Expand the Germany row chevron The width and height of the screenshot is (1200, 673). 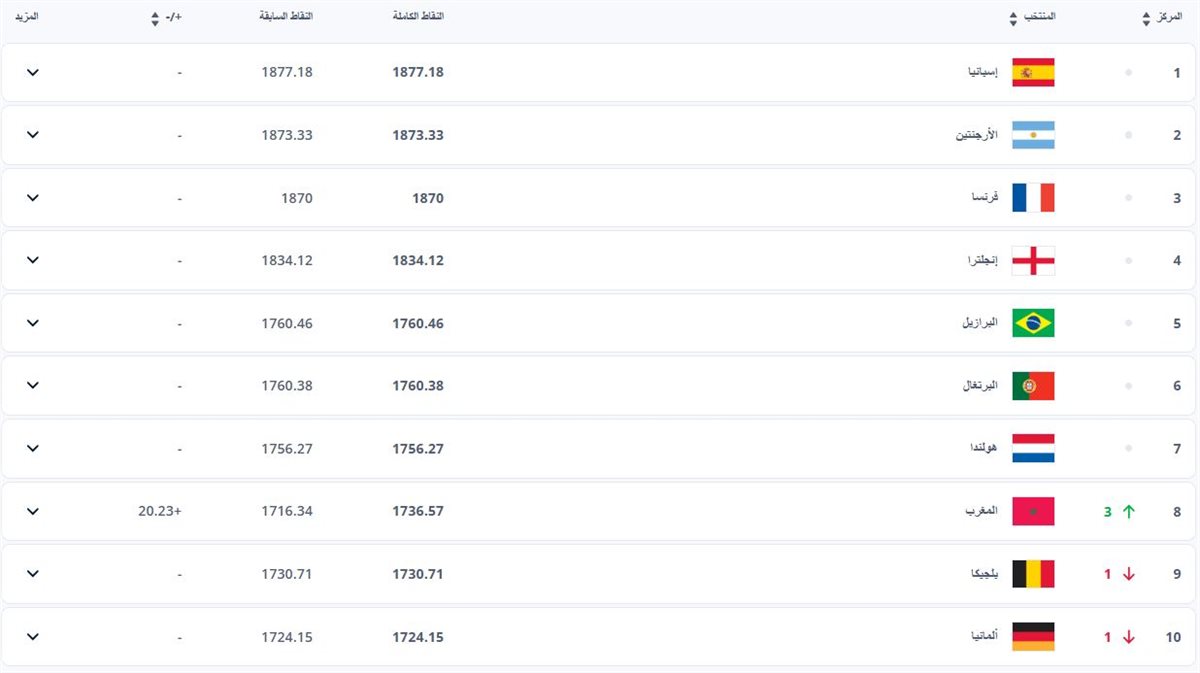[x=33, y=637]
